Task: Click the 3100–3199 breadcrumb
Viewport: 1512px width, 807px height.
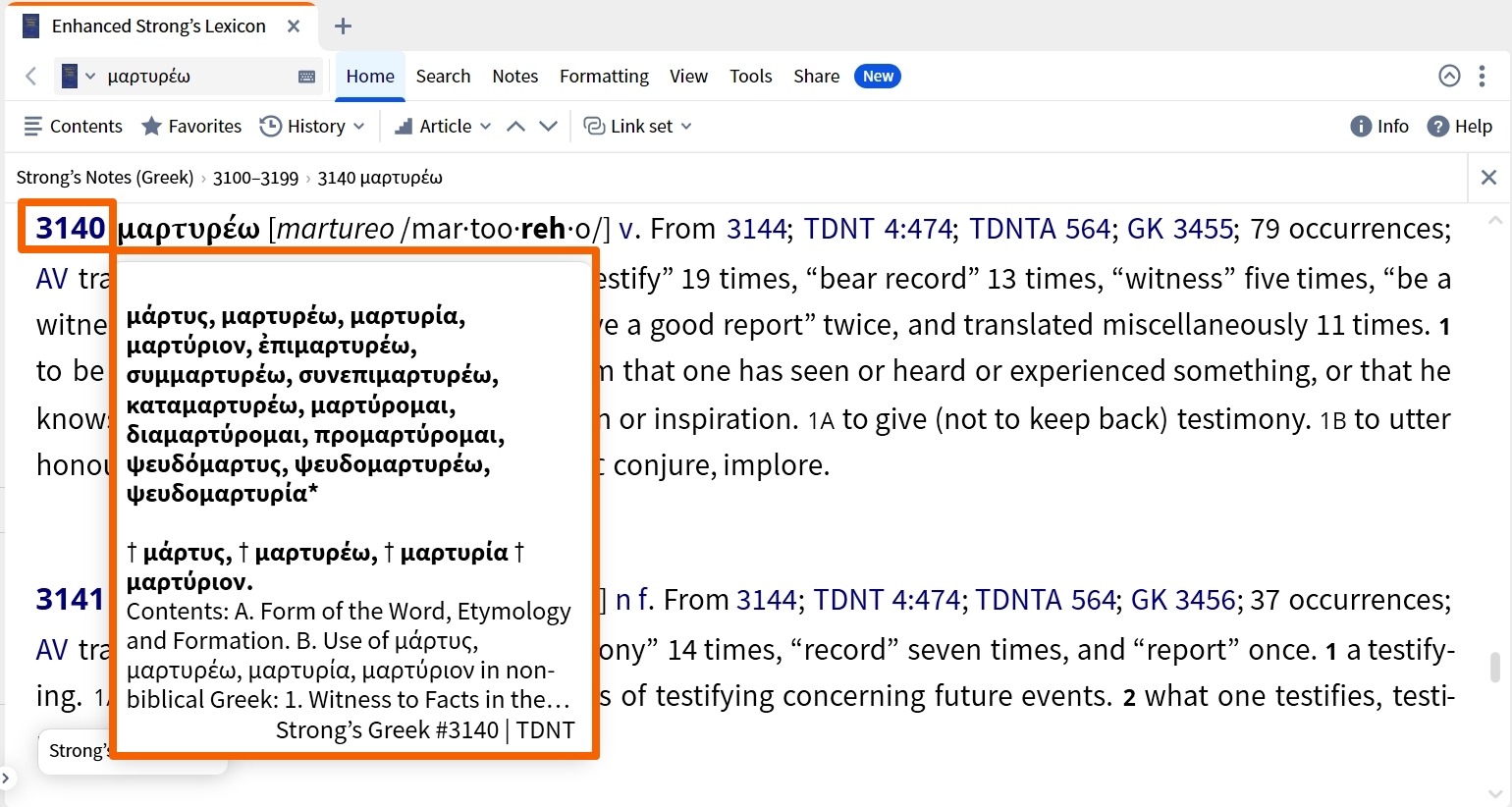Action: (255, 178)
